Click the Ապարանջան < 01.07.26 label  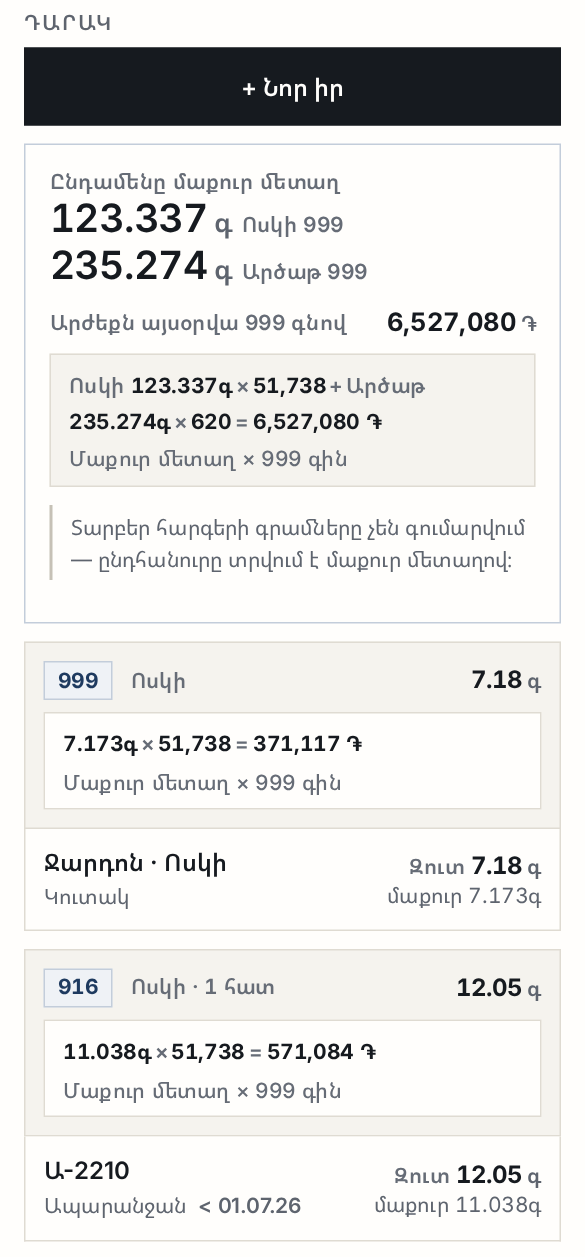[172, 1206]
